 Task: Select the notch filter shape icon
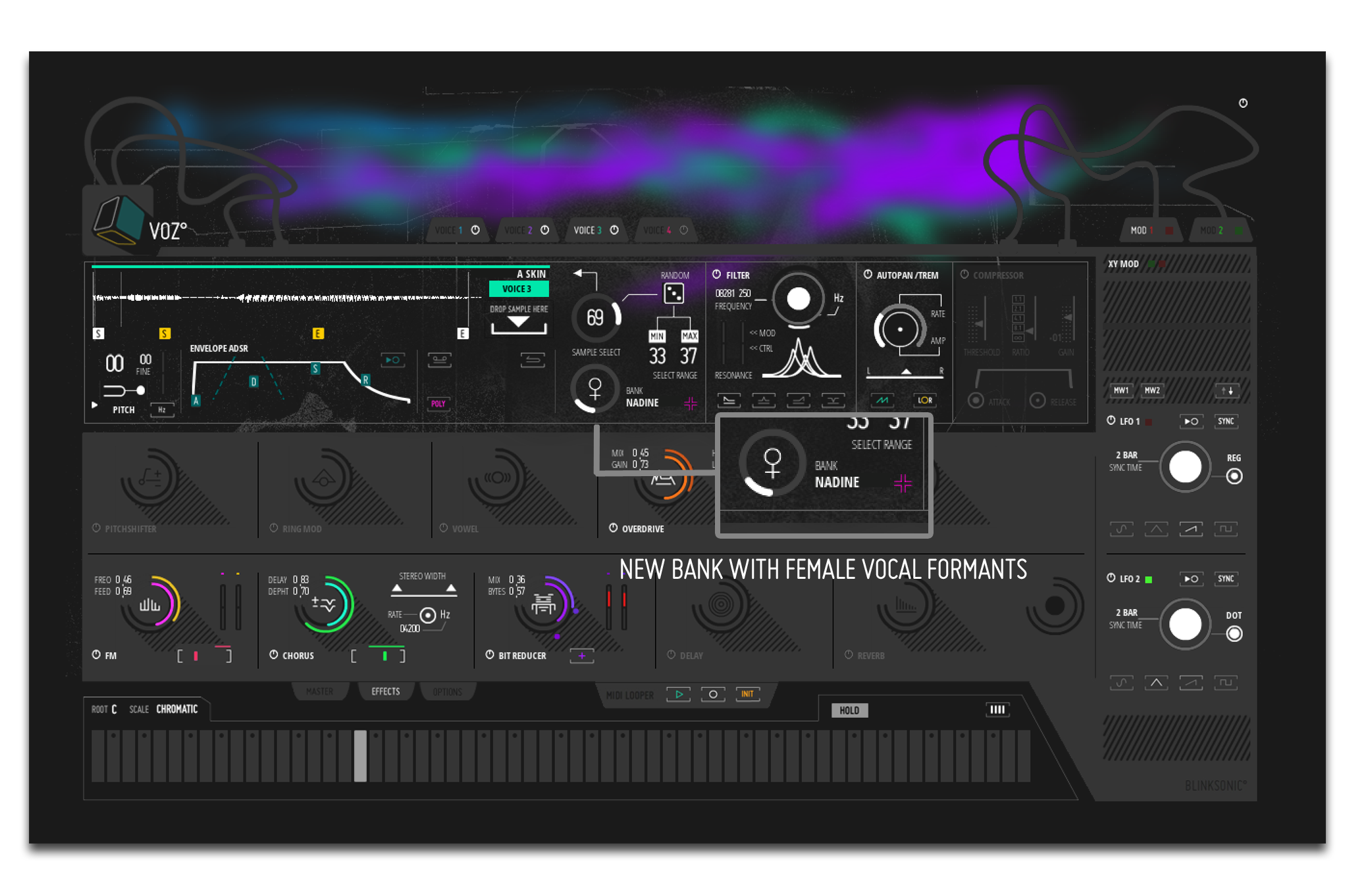click(833, 400)
